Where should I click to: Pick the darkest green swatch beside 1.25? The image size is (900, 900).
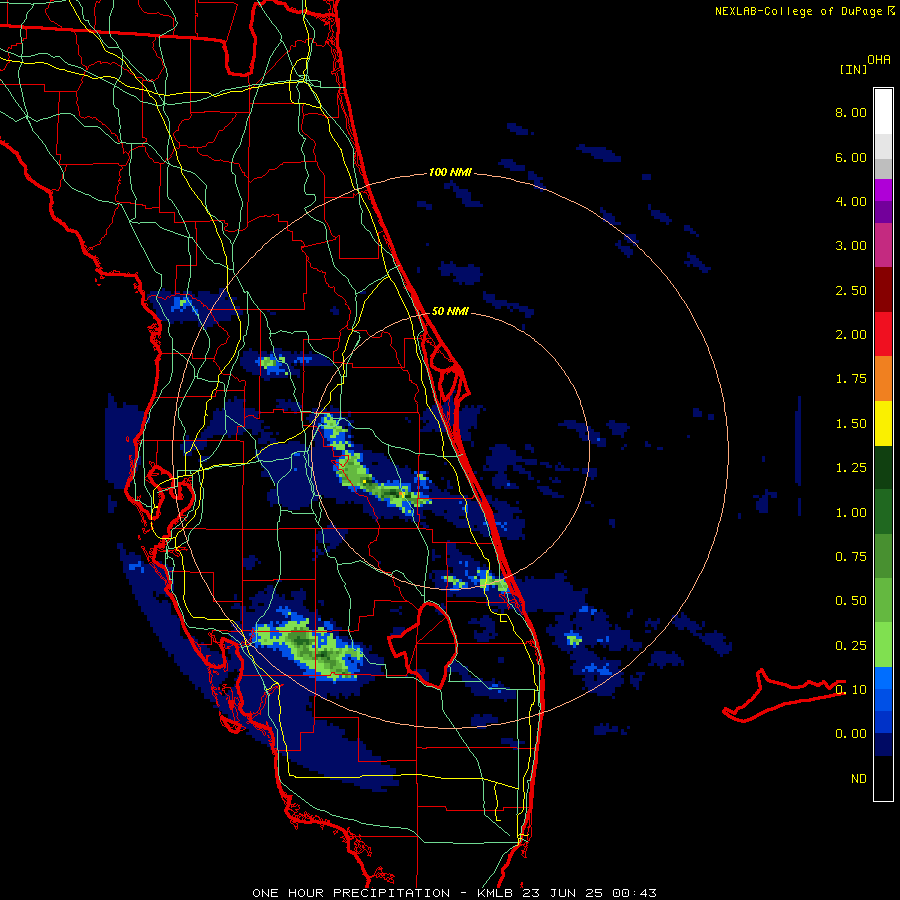click(883, 468)
